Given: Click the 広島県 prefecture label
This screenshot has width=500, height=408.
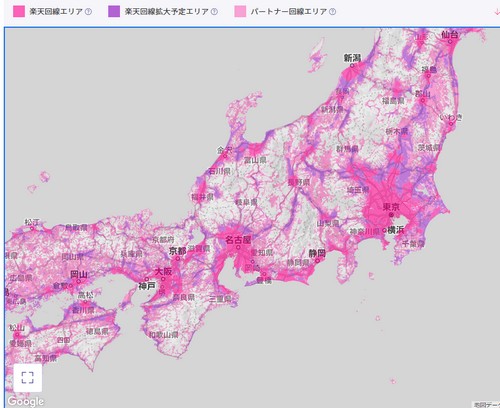Looking at the screenshot, I should tap(21, 278).
